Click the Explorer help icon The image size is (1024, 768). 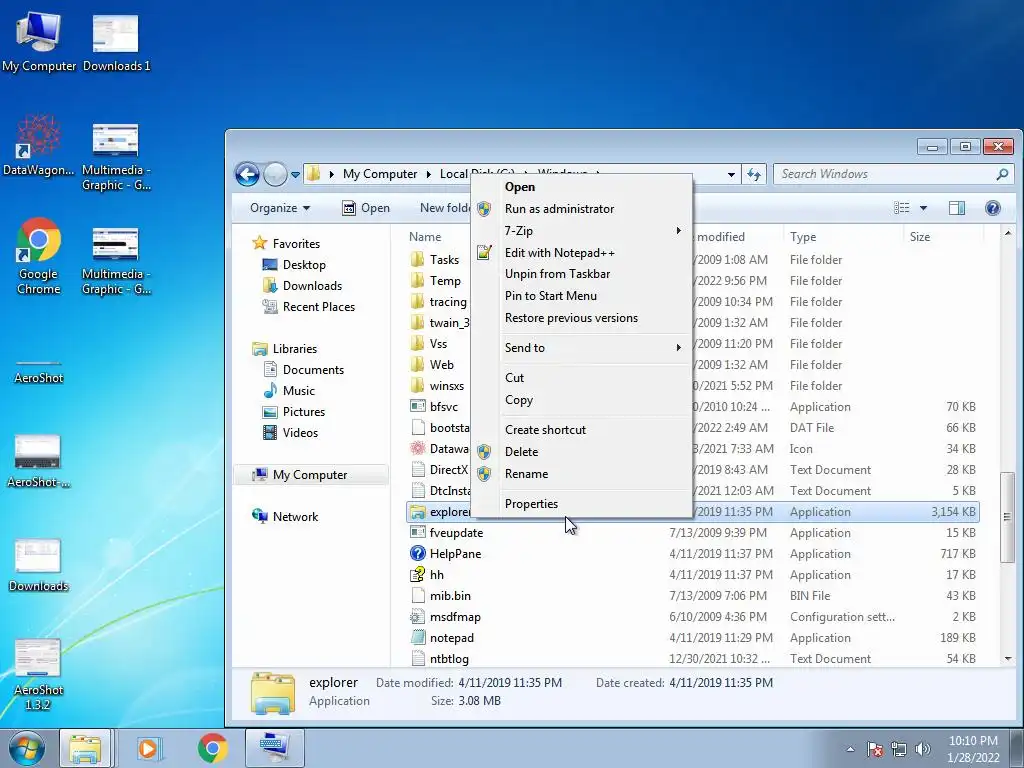[993, 208]
